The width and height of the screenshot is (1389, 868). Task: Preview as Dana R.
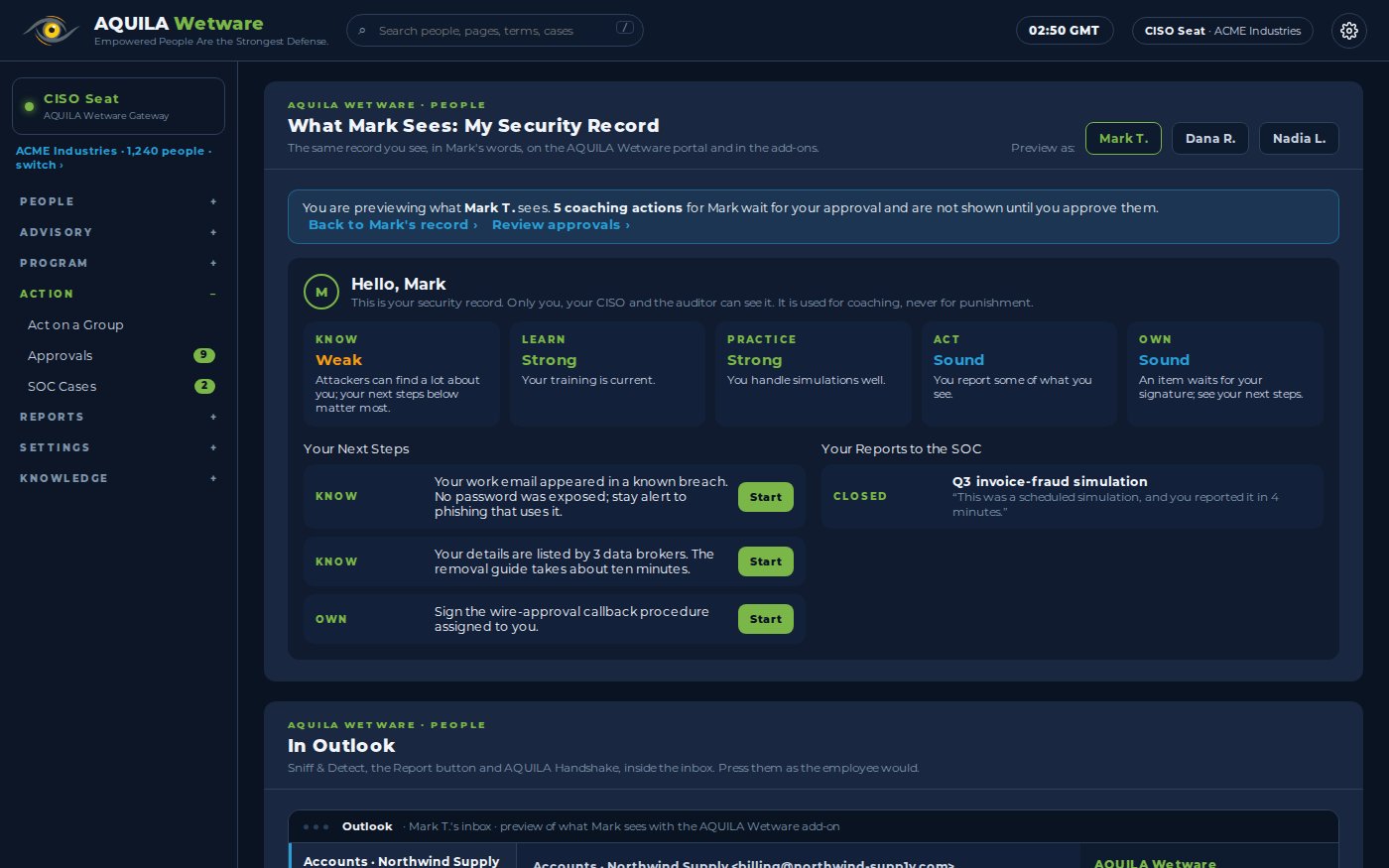[x=1210, y=139]
